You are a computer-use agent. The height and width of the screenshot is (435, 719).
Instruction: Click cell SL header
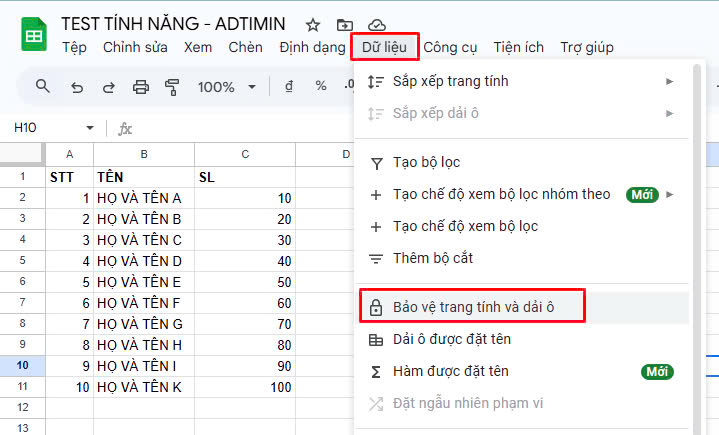pos(245,177)
